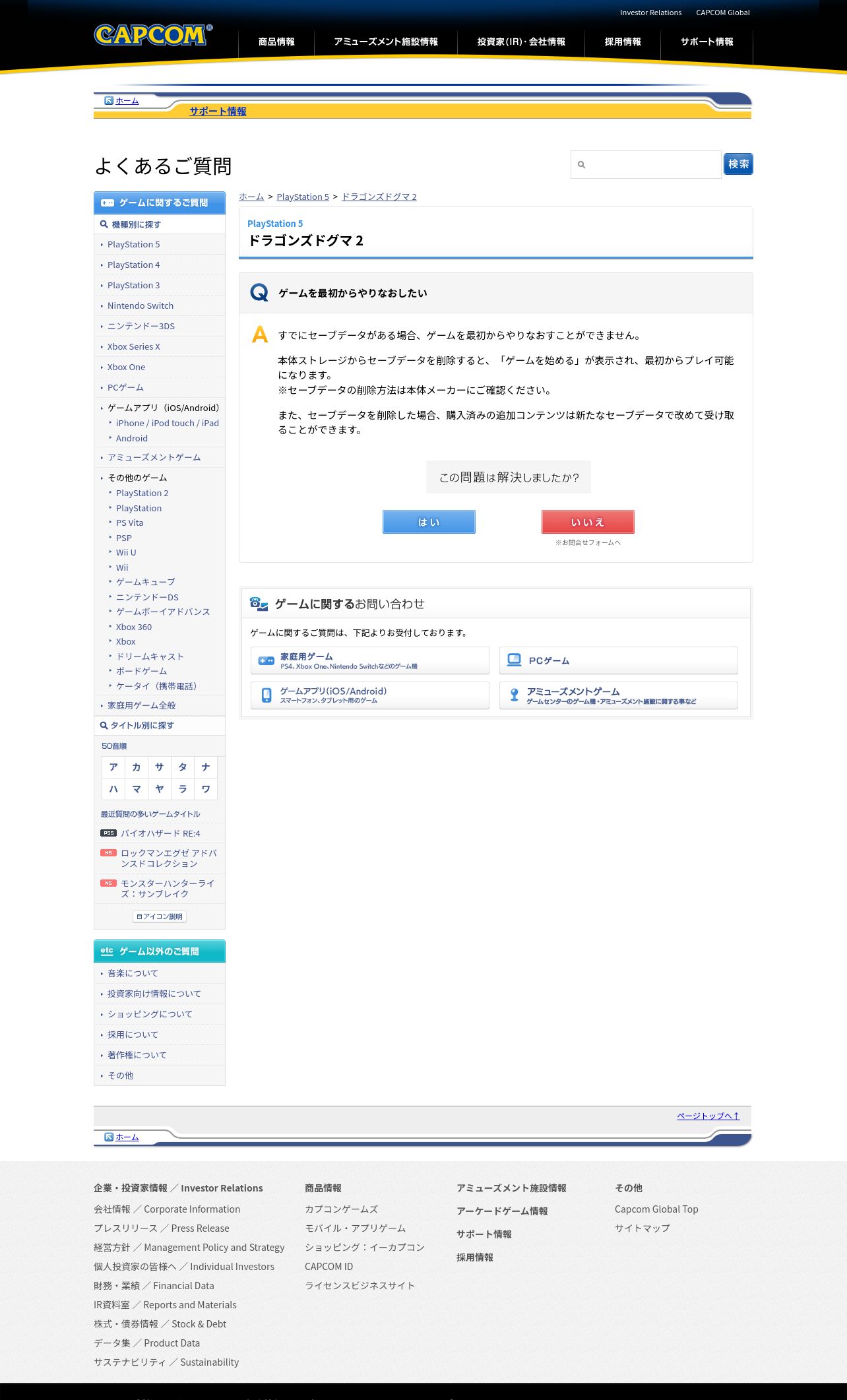Click the Capcom Global Top footer link
Viewport: 847px width, 1400px height.
(x=656, y=1209)
